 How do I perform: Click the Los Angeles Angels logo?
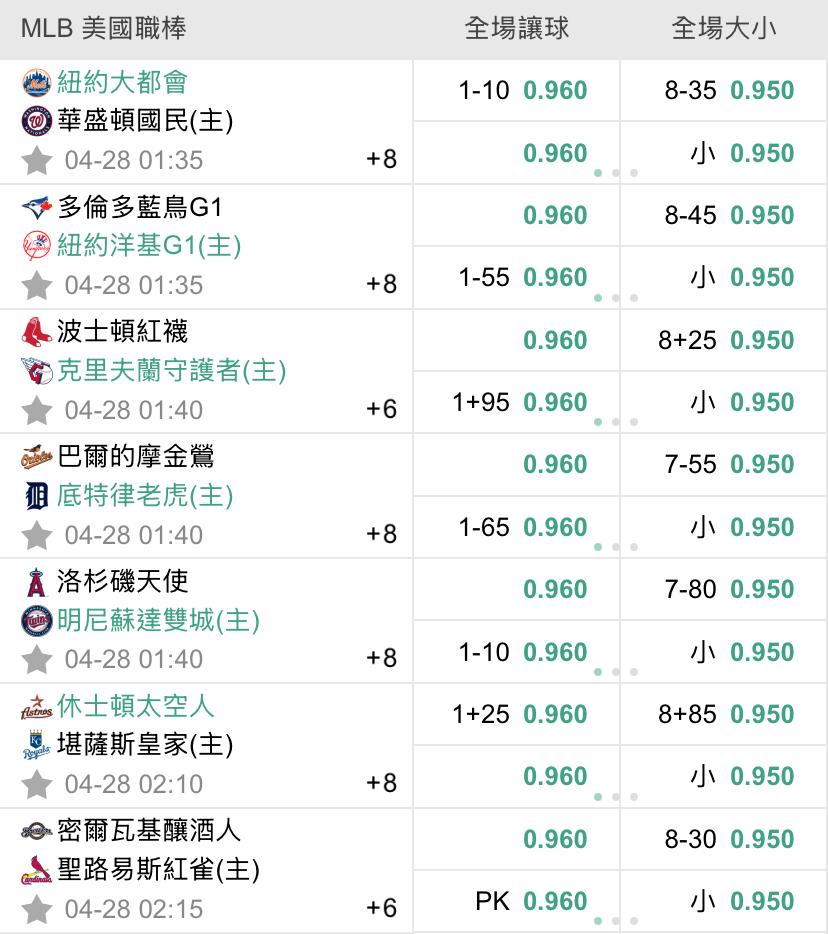36,582
